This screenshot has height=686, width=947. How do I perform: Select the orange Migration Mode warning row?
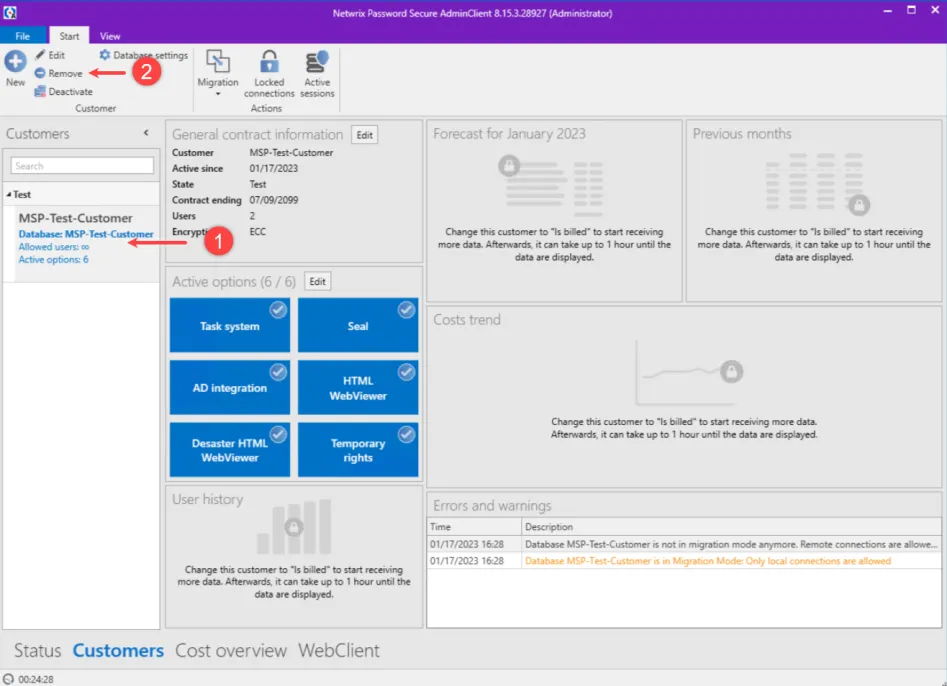pyautogui.click(x=684, y=561)
